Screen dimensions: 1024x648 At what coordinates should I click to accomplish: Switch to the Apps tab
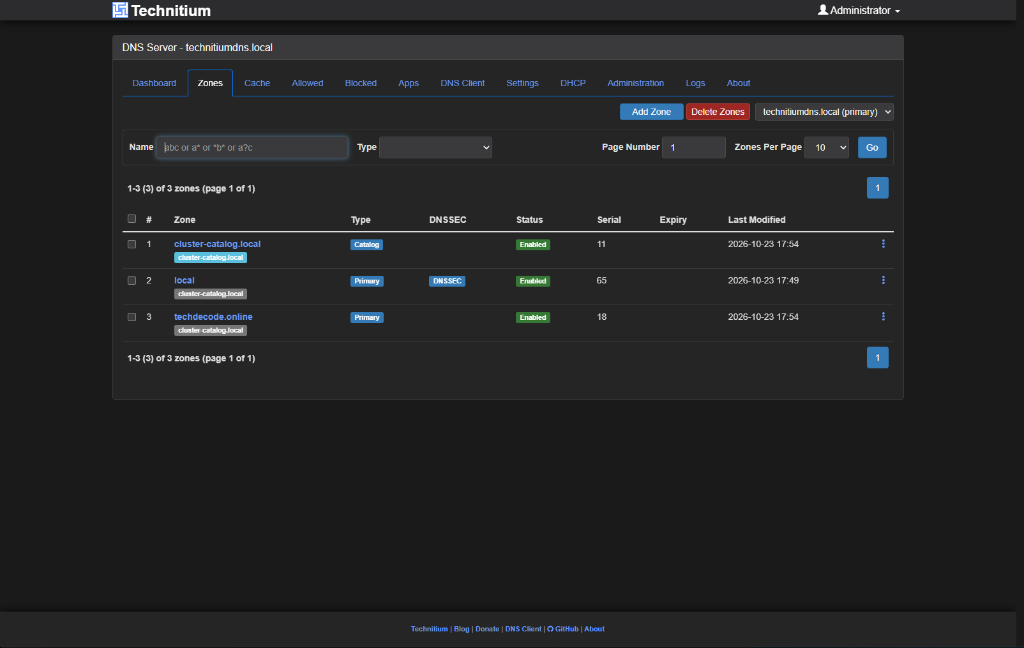409,83
